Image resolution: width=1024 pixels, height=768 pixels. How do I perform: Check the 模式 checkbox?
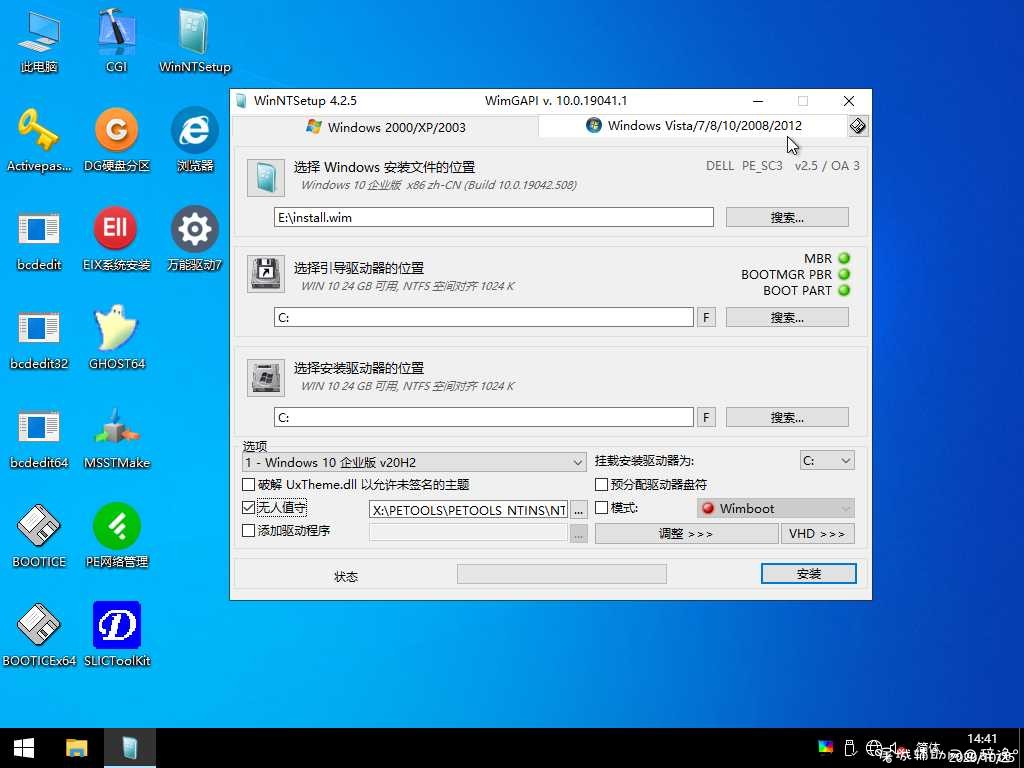[601, 507]
